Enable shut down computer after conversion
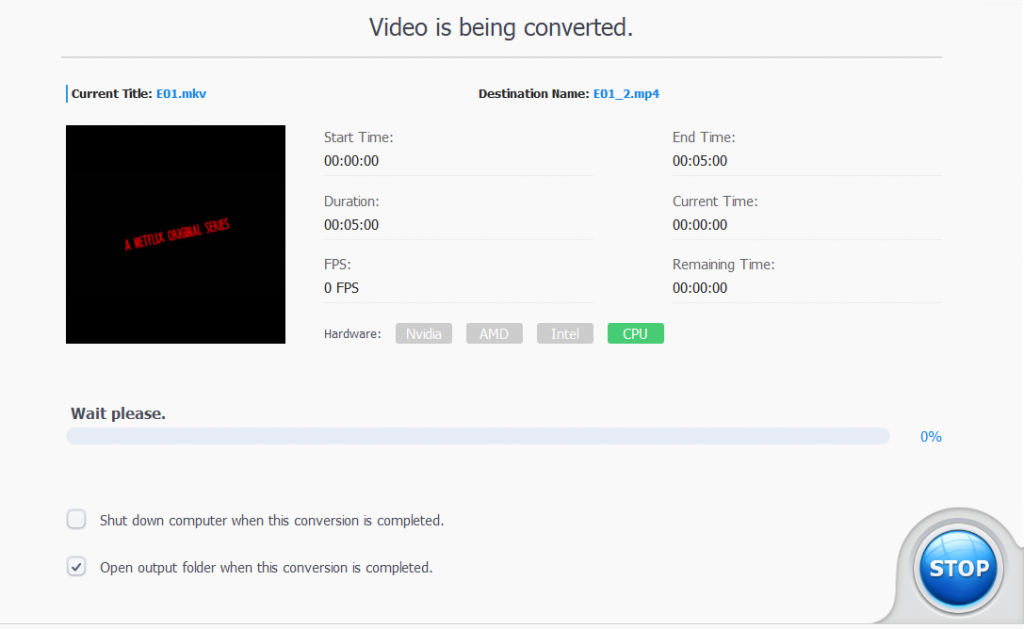The width and height of the screenshot is (1024, 629). (x=76, y=519)
